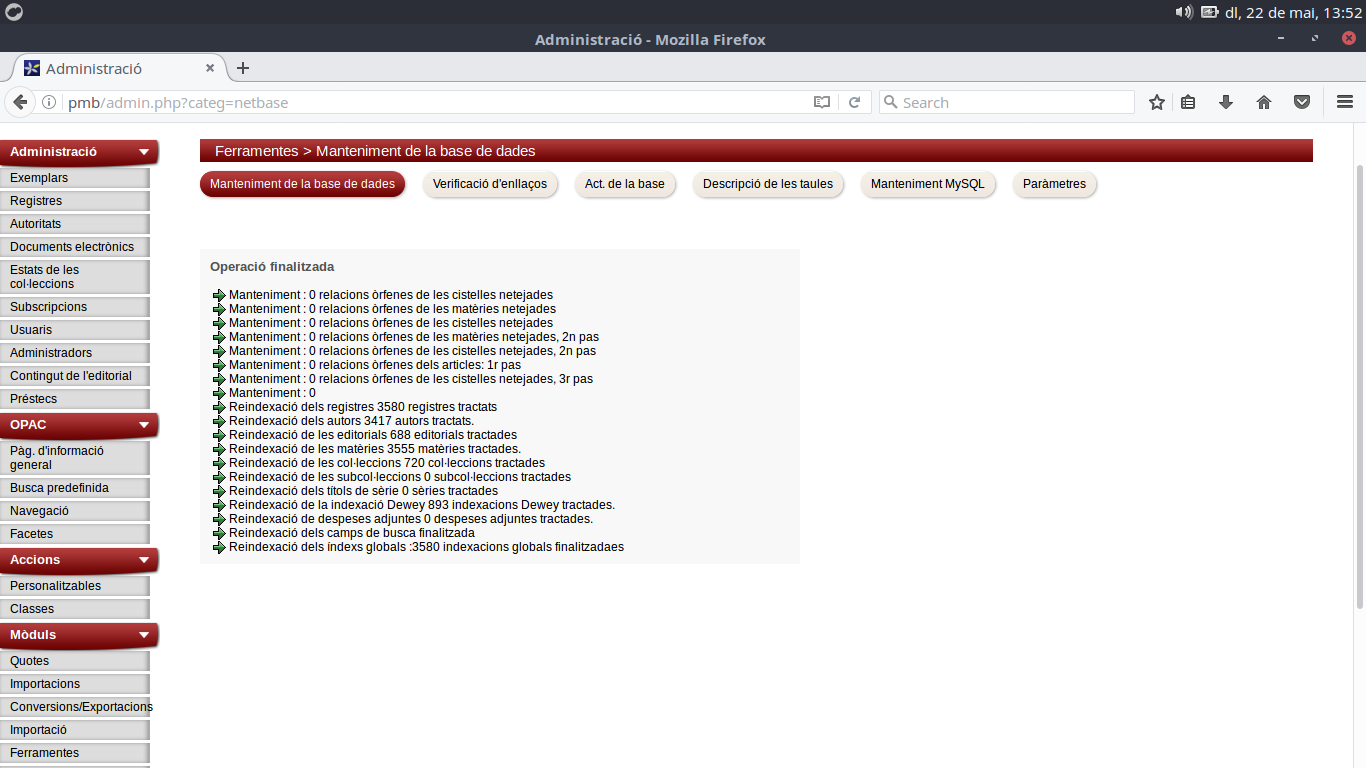Bookmark this page with the star icon
The width and height of the screenshot is (1366, 768).
[1157, 102]
